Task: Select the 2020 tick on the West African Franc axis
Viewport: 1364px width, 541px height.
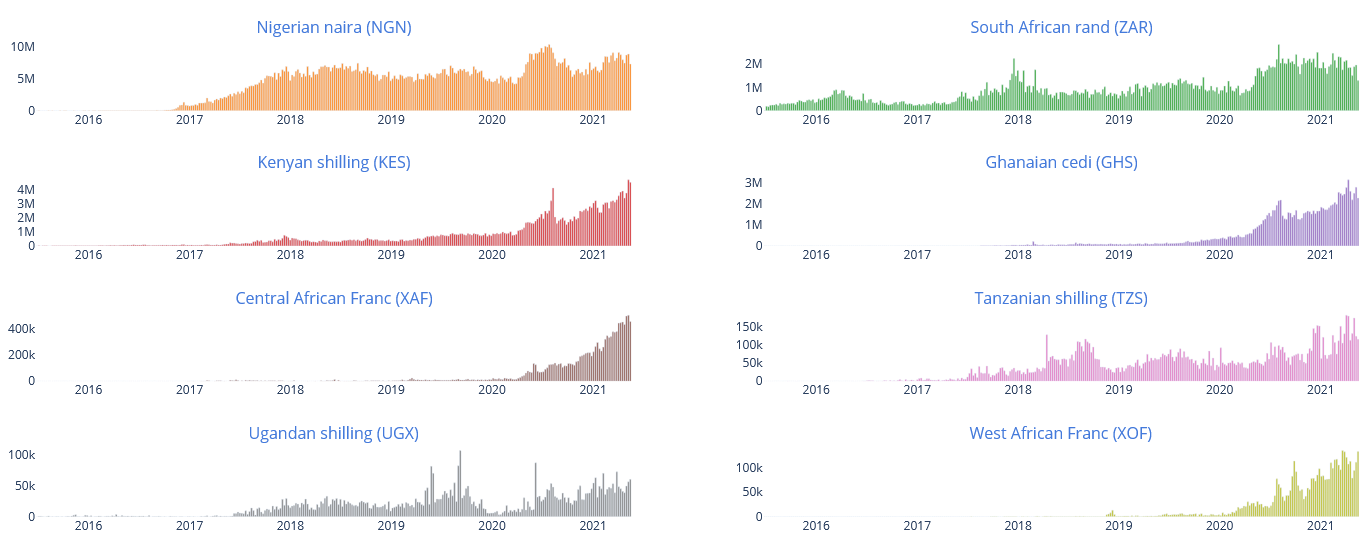Action: pos(1219,525)
